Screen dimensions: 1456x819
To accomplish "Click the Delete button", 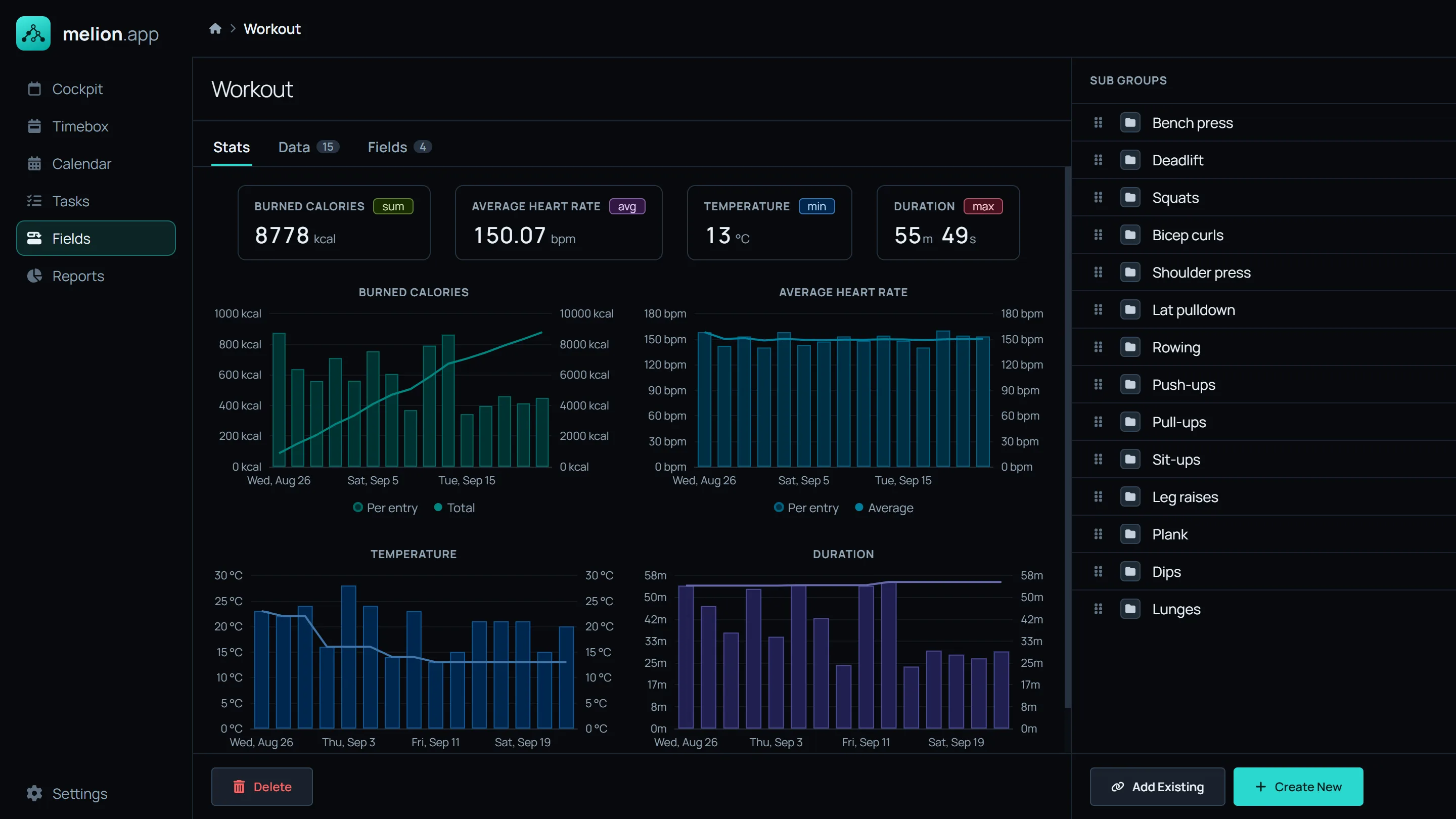I will coord(262,786).
